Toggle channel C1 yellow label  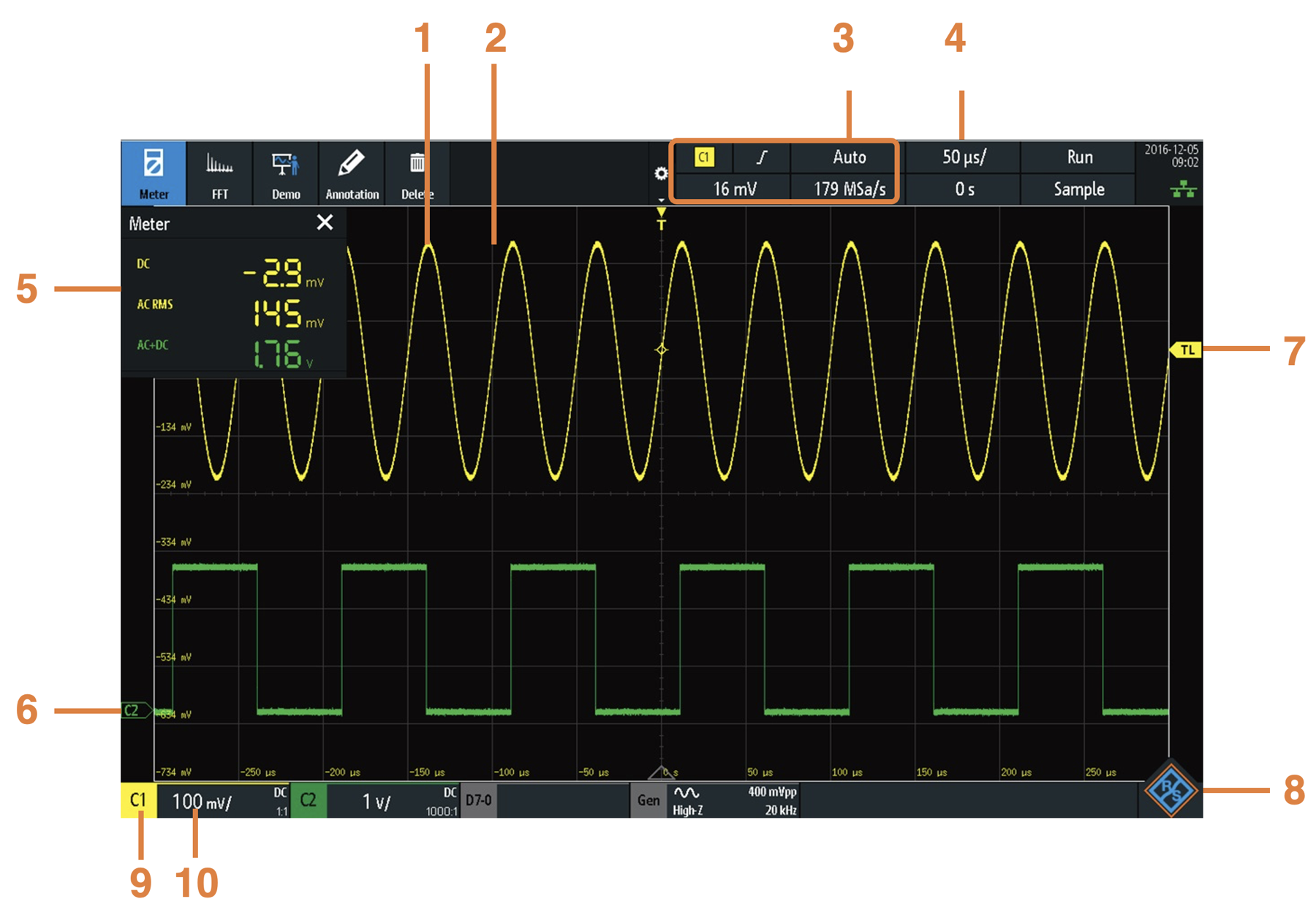138,800
